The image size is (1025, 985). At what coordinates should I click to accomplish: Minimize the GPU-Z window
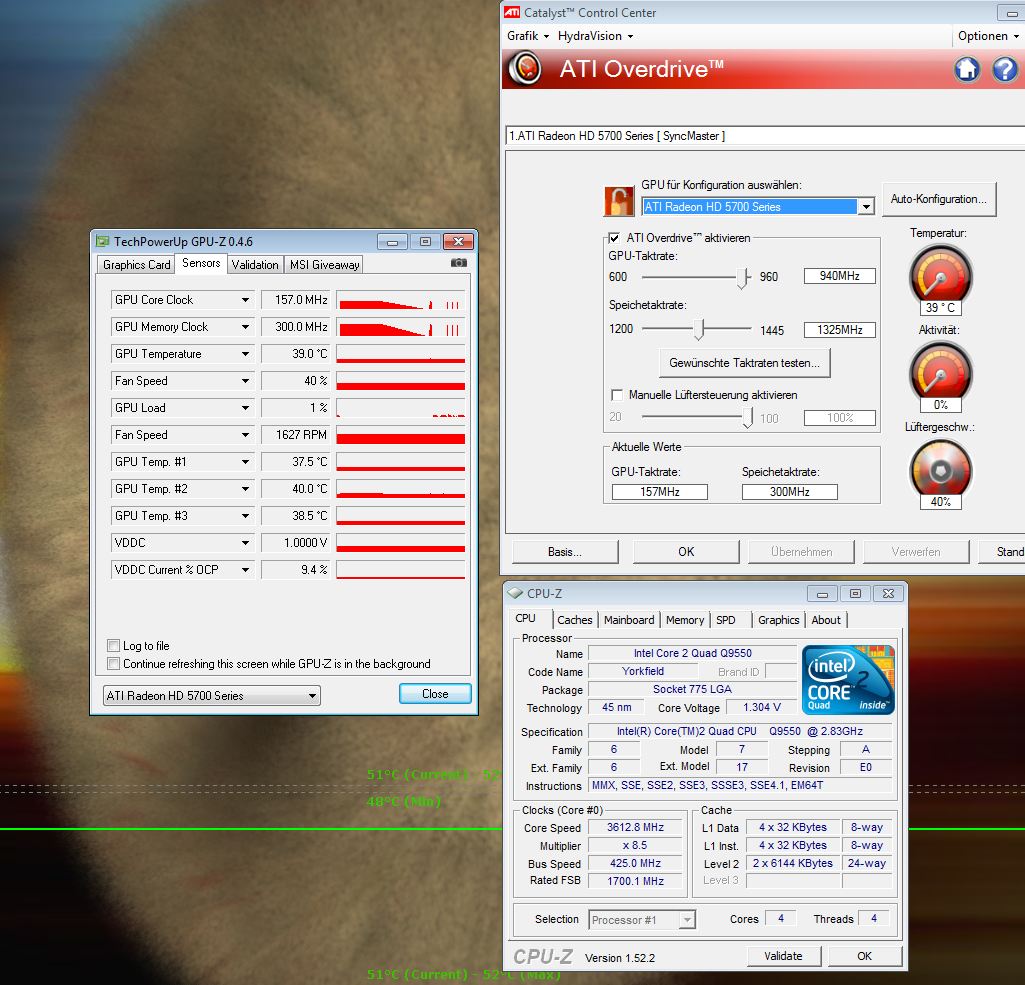coord(392,242)
